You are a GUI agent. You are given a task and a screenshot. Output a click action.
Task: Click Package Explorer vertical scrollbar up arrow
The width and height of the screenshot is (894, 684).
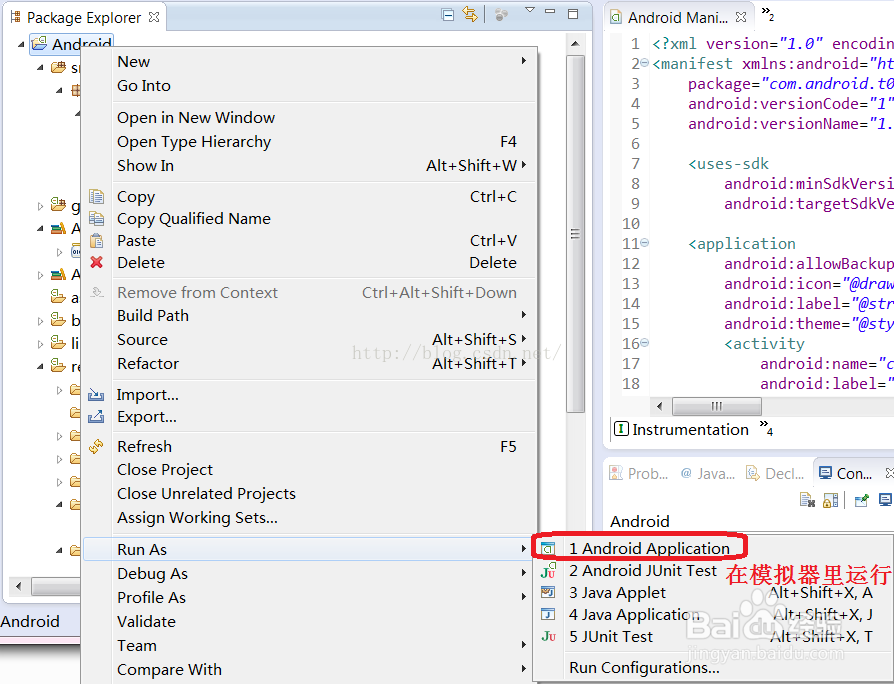tap(575, 44)
